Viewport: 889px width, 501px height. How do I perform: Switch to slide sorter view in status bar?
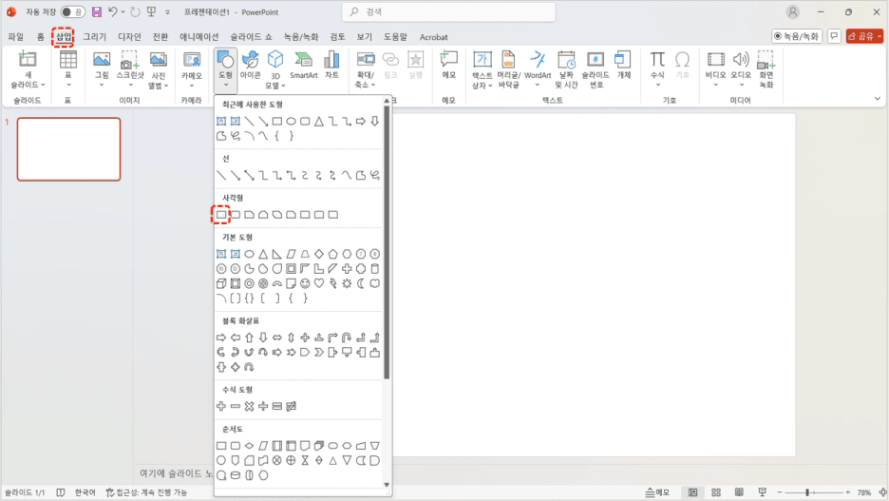tap(716, 492)
